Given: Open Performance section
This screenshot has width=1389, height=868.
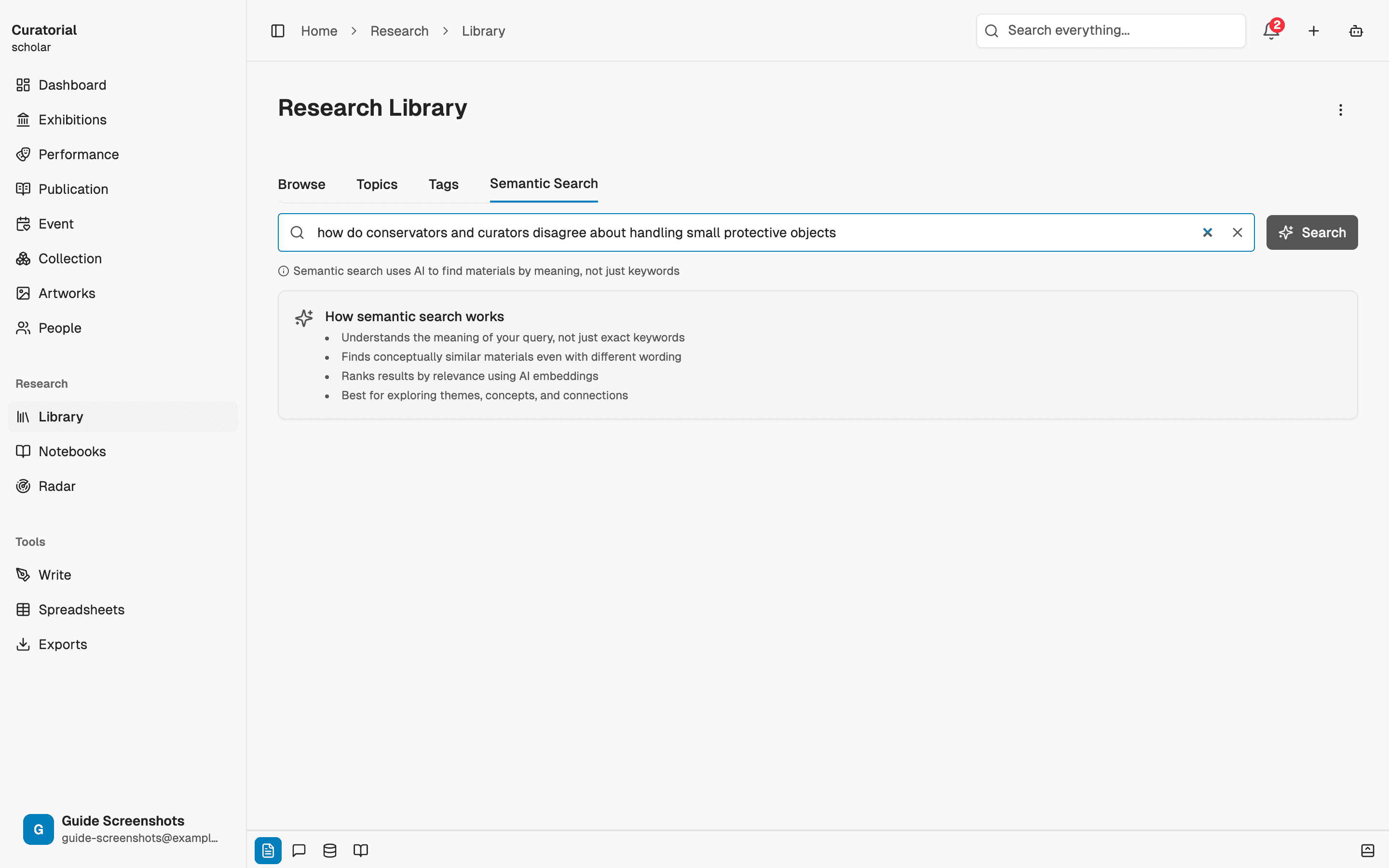Looking at the screenshot, I should pos(123,154).
